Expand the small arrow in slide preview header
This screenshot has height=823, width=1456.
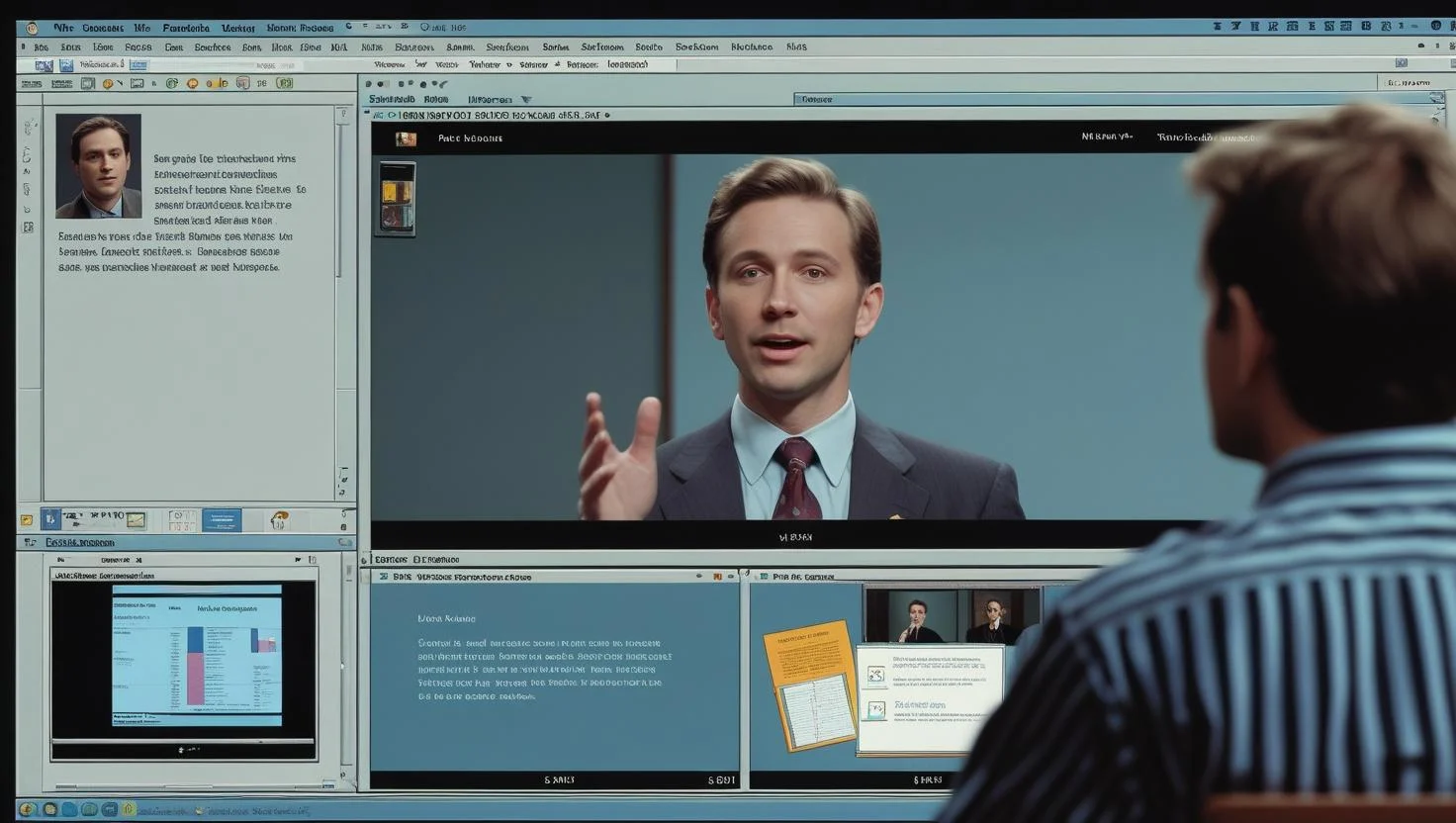(298, 561)
